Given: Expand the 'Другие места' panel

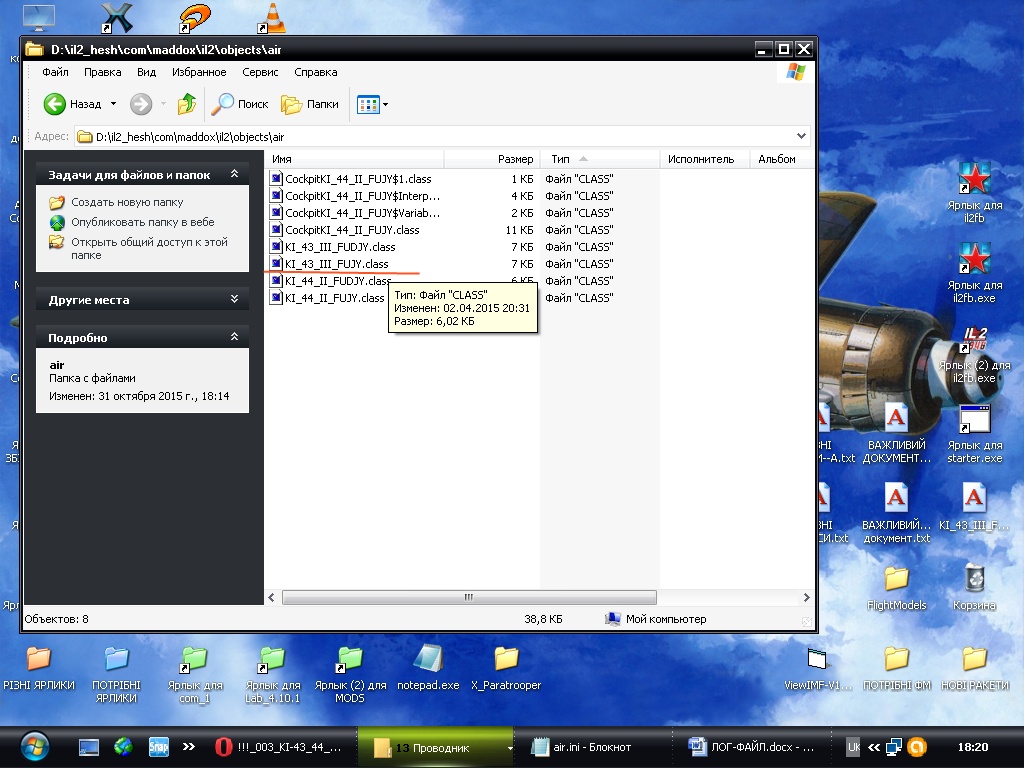Looking at the screenshot, I should click(234, 299).
